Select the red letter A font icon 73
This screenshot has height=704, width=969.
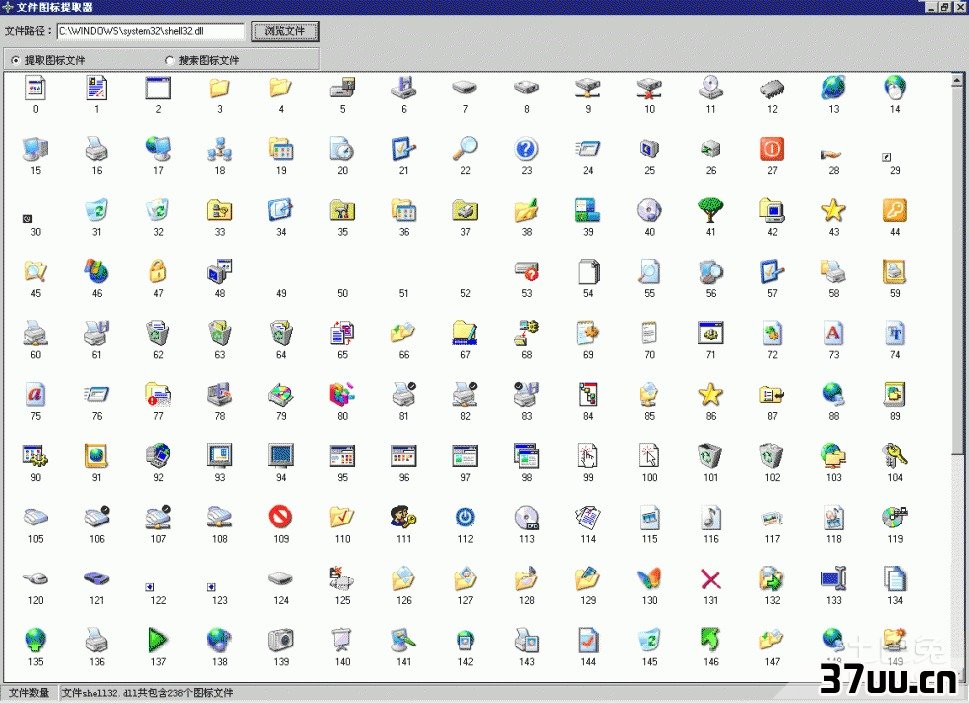tap(833, 333)
